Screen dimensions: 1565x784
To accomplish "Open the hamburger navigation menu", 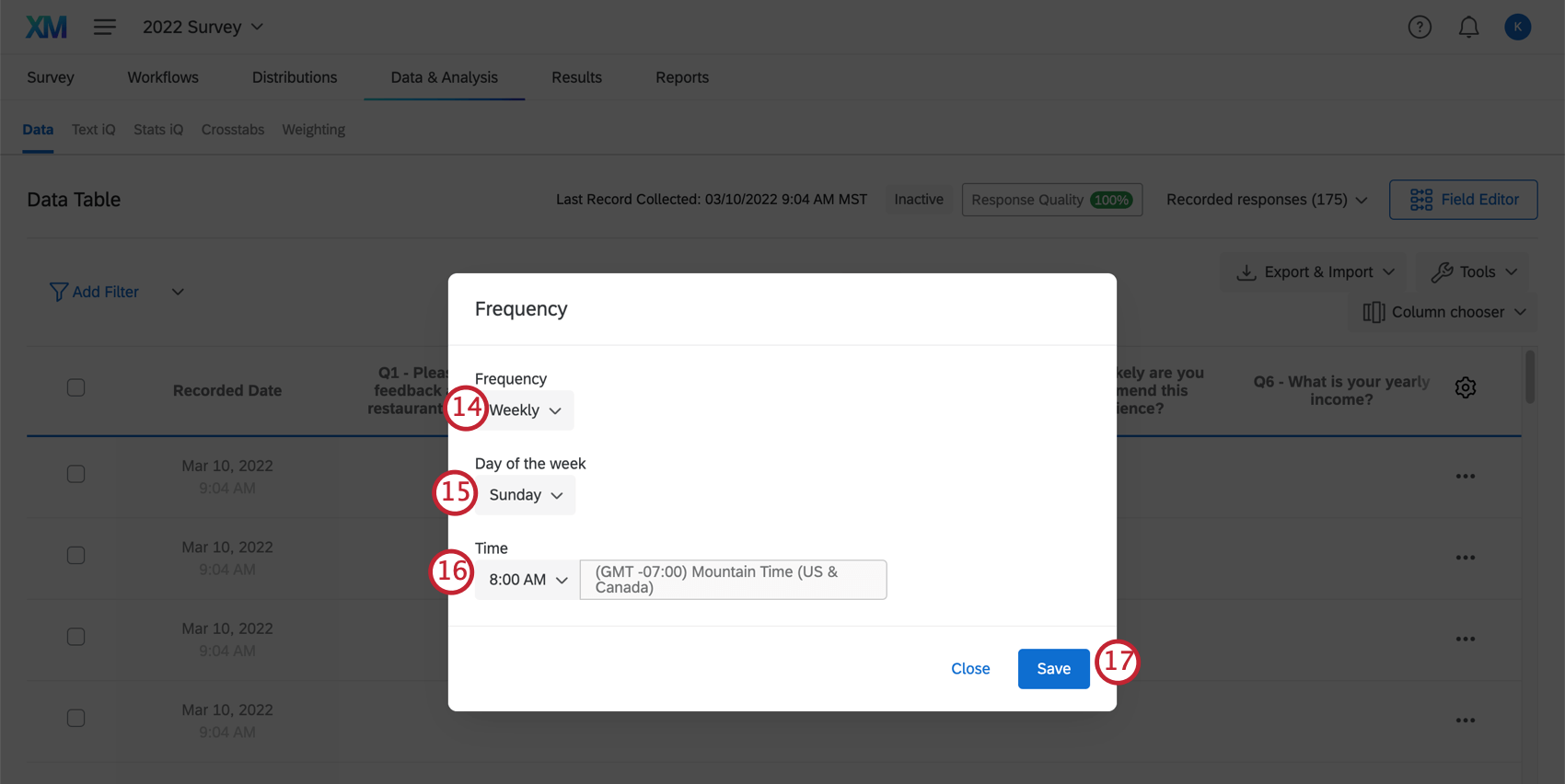I will tap(105, 28).
